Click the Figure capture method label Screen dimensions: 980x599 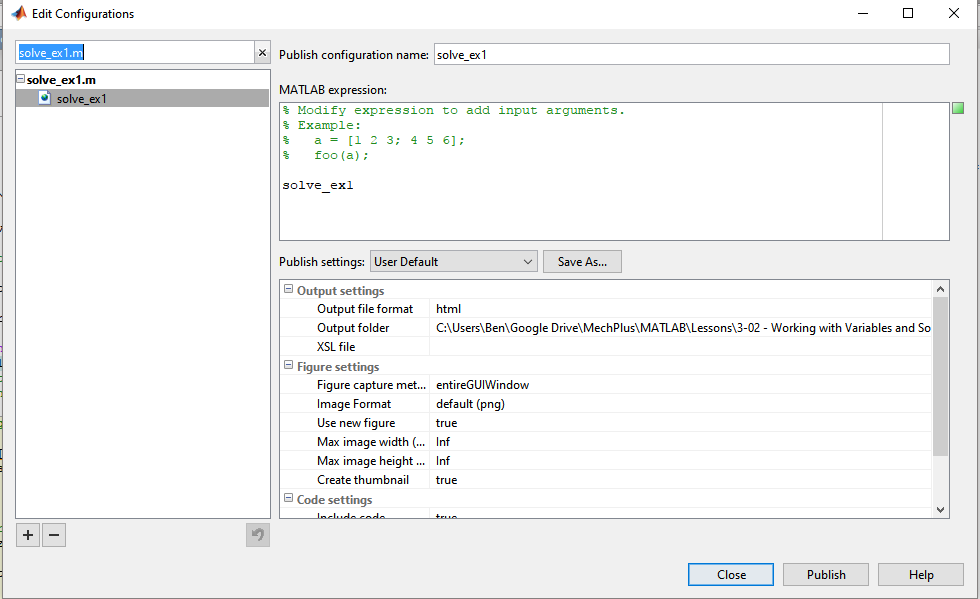click(x=371, y=385)
